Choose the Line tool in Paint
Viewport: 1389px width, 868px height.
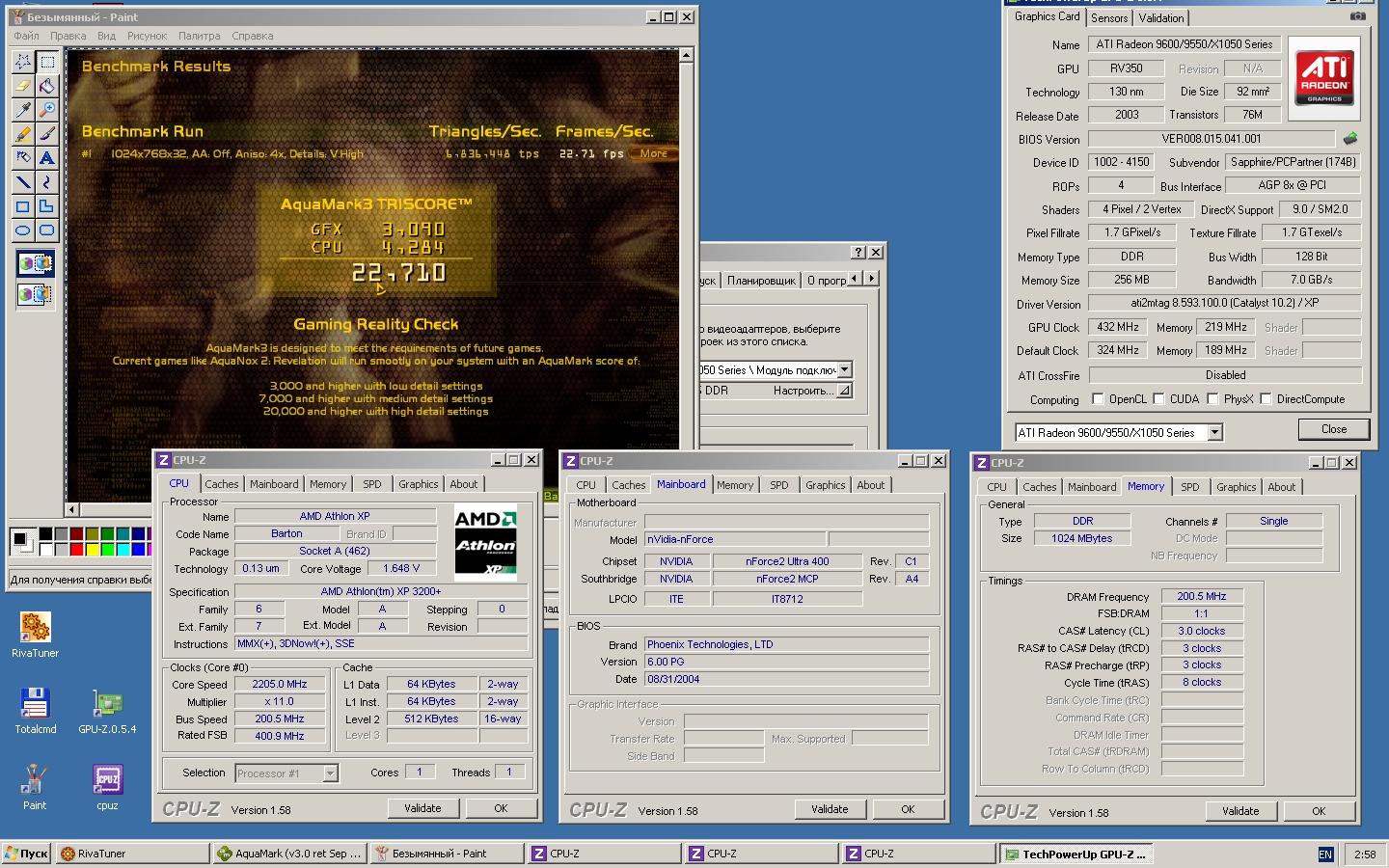[x=23, y=182]
